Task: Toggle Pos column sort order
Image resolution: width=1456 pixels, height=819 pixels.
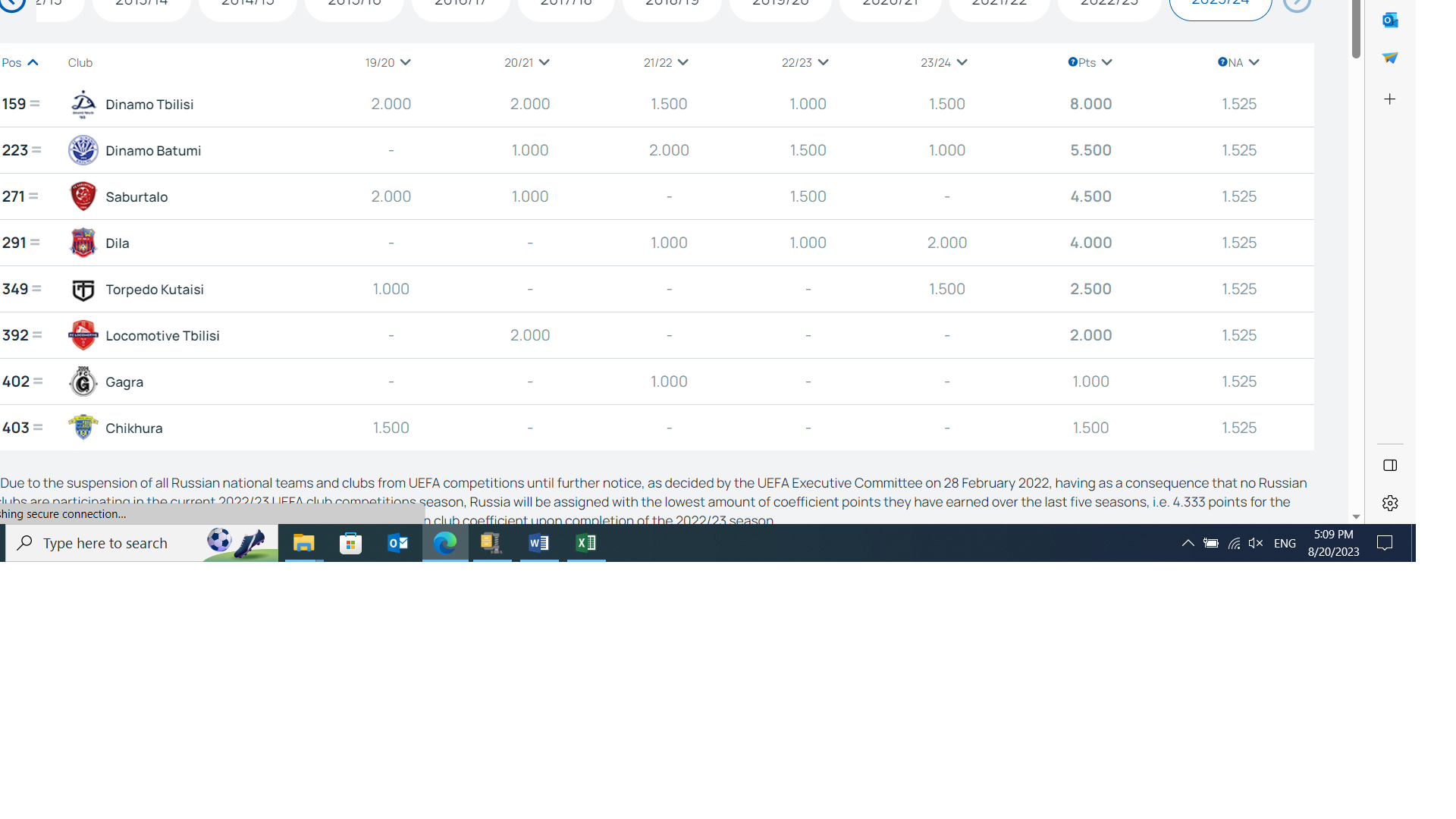Action: (x=33, y=62)
